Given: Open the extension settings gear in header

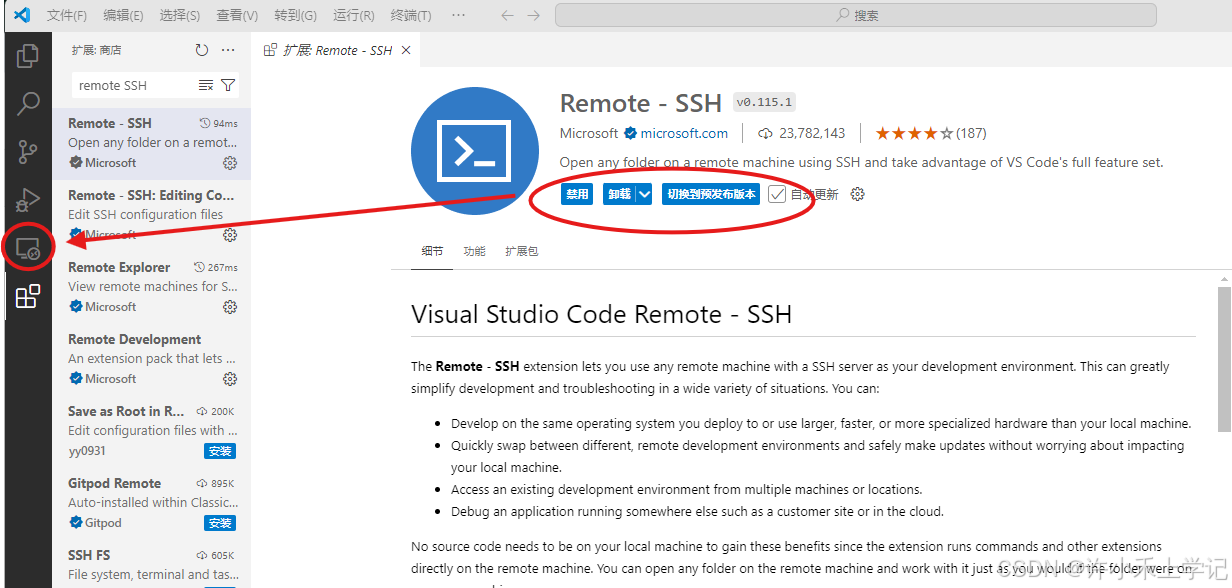Looking at the screenshot, I should pyautogui.click(x=857, y=194).
